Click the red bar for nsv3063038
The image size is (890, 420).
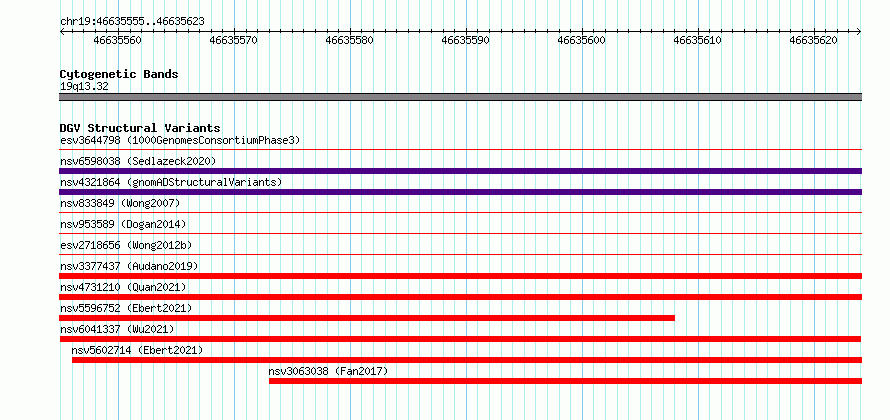click(x=565, y=381)
